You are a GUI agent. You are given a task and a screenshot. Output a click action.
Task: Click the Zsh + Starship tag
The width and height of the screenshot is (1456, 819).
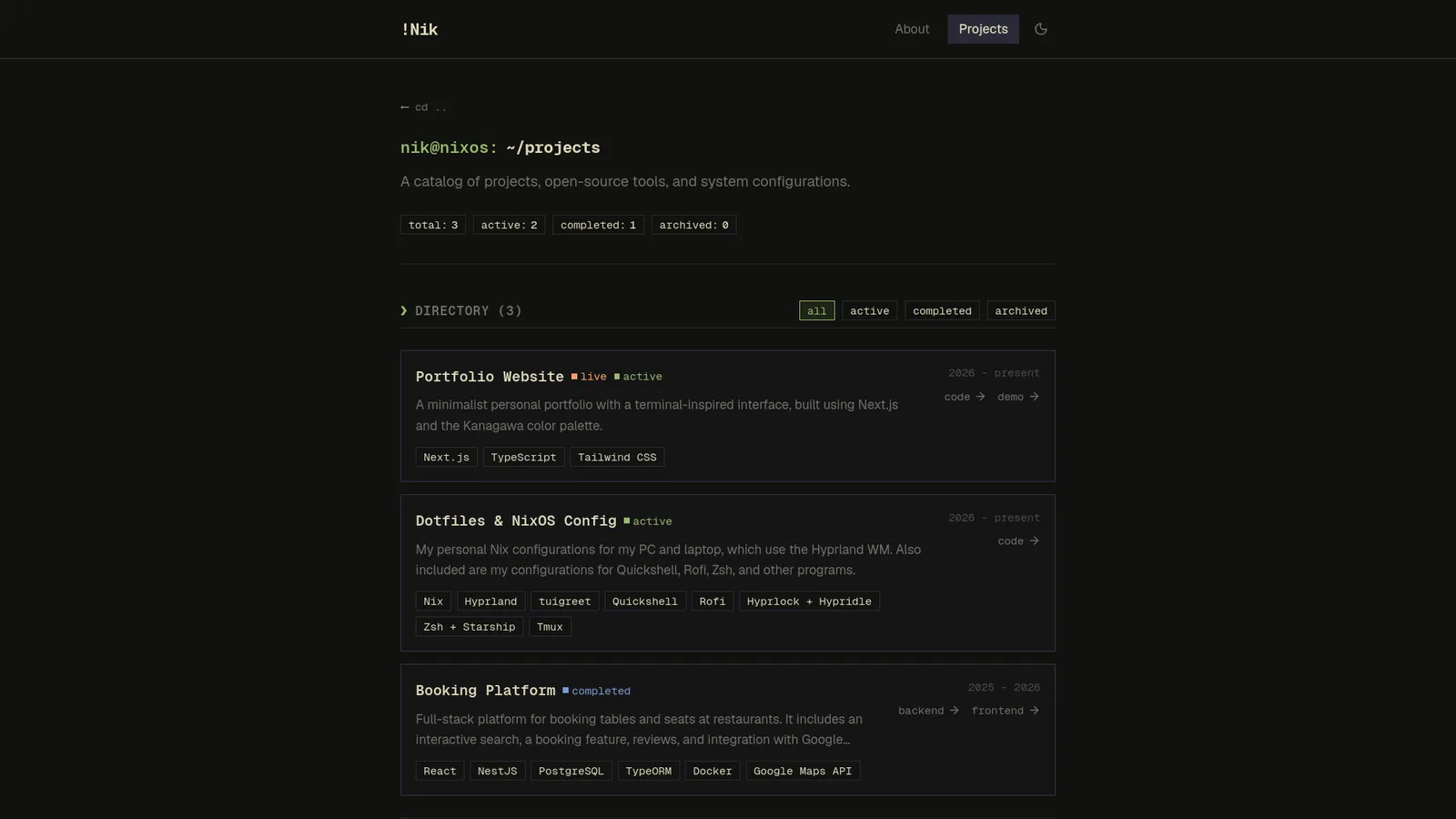[470, 627]
